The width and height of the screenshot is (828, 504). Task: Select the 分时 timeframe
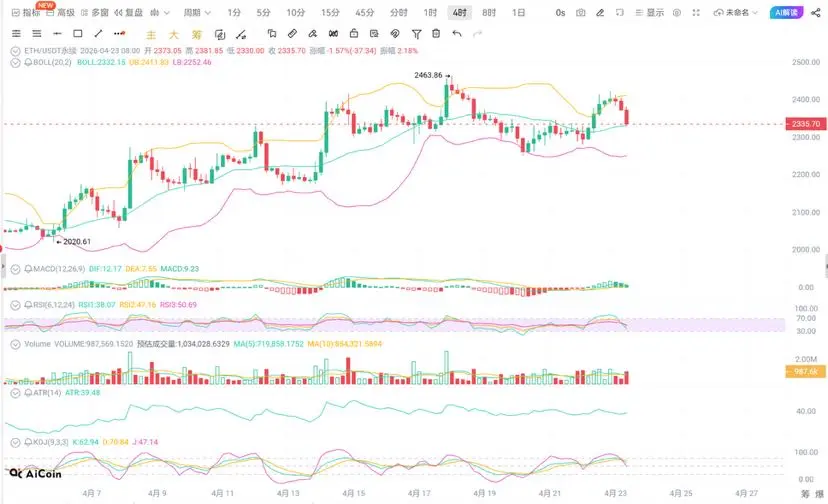coord(399,12)
